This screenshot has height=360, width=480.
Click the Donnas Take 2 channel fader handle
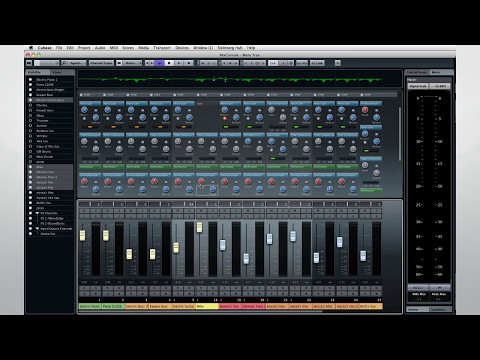point(246,259)
